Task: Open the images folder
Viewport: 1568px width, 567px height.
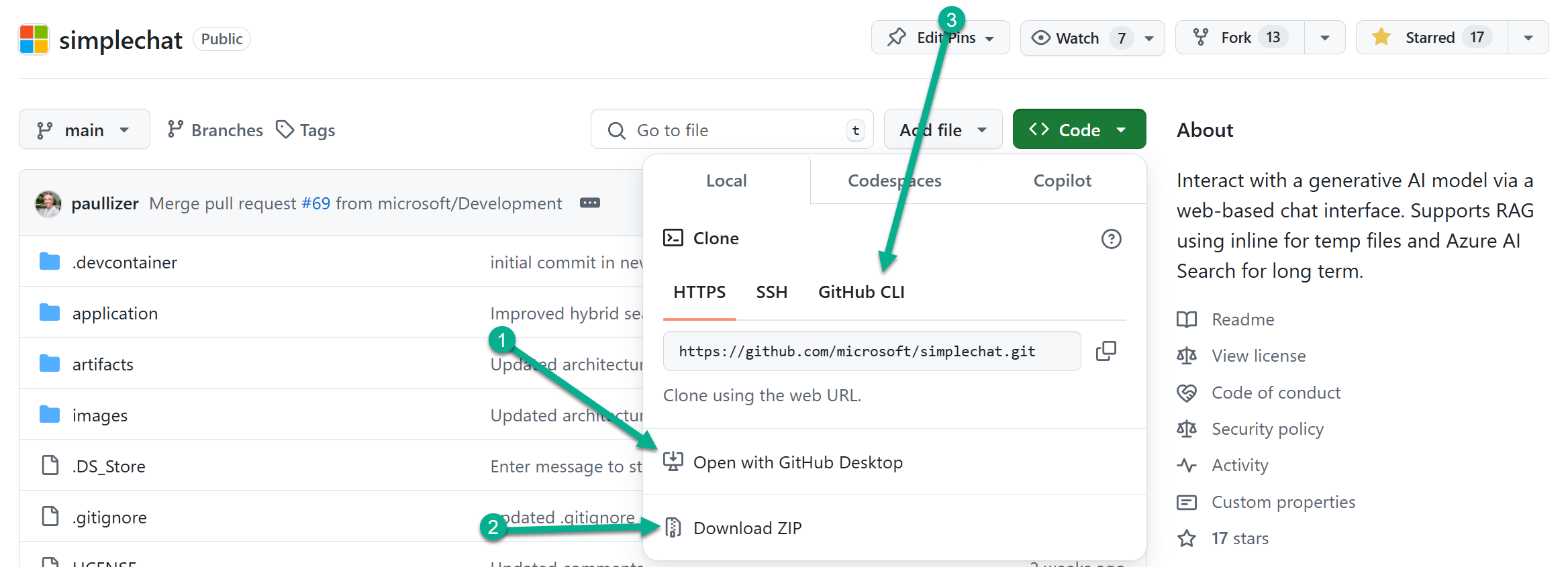Action: point(100,415)
